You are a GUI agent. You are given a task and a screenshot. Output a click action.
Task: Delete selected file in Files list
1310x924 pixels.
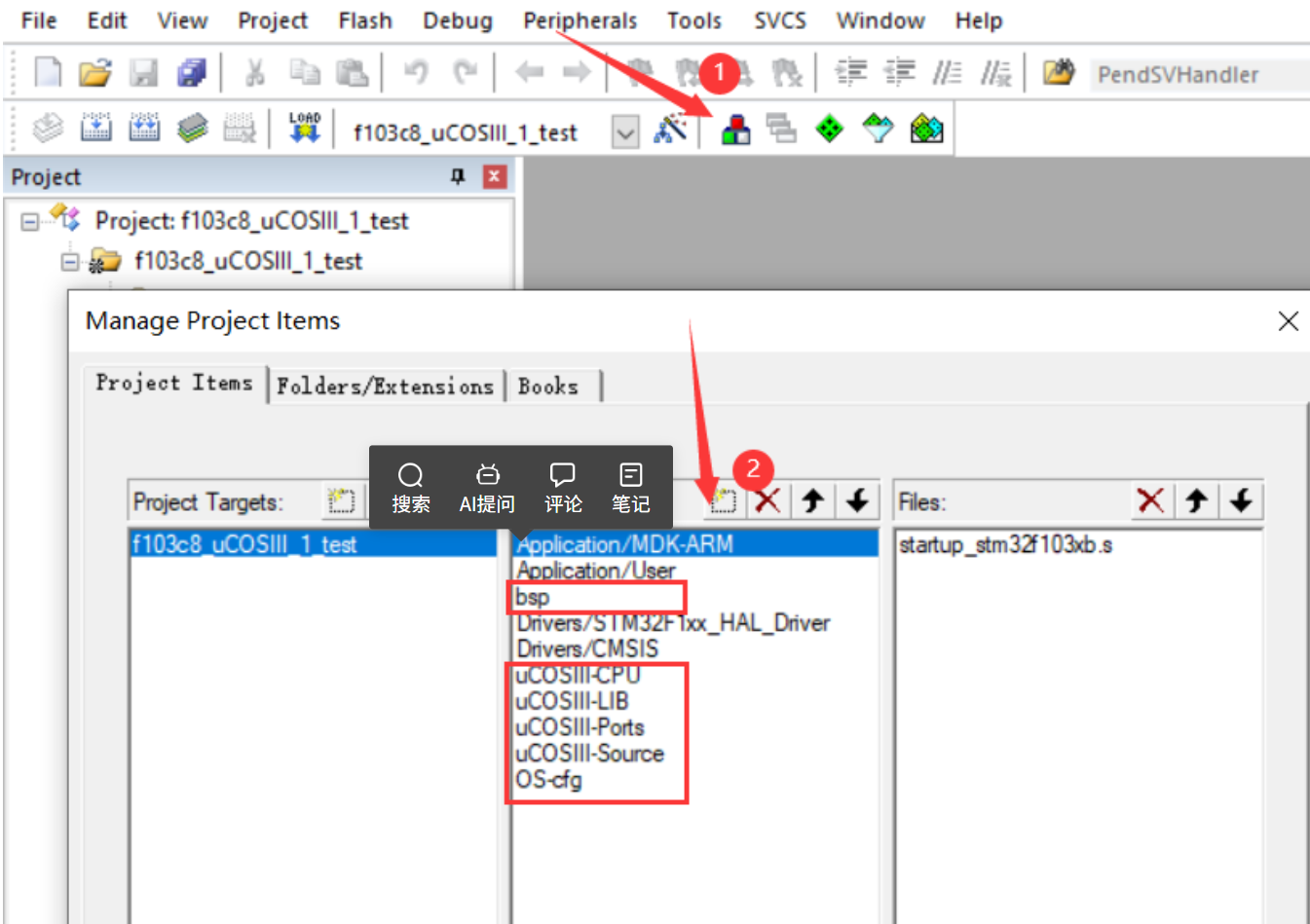1151,501
